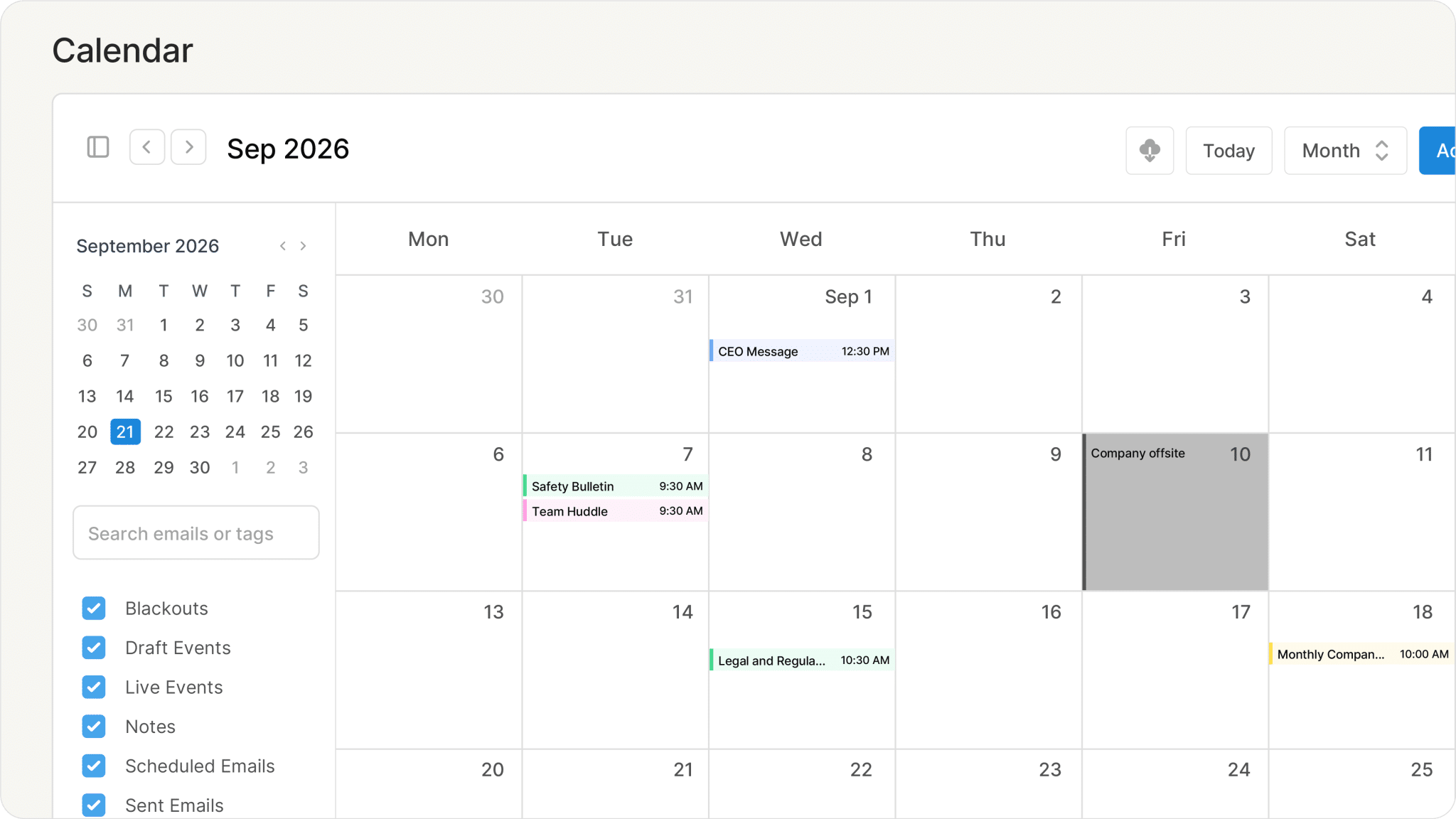Select highlighted date 21 in mini calendar
Viewport: 1456px width, 819px height.
click(125, 432)
